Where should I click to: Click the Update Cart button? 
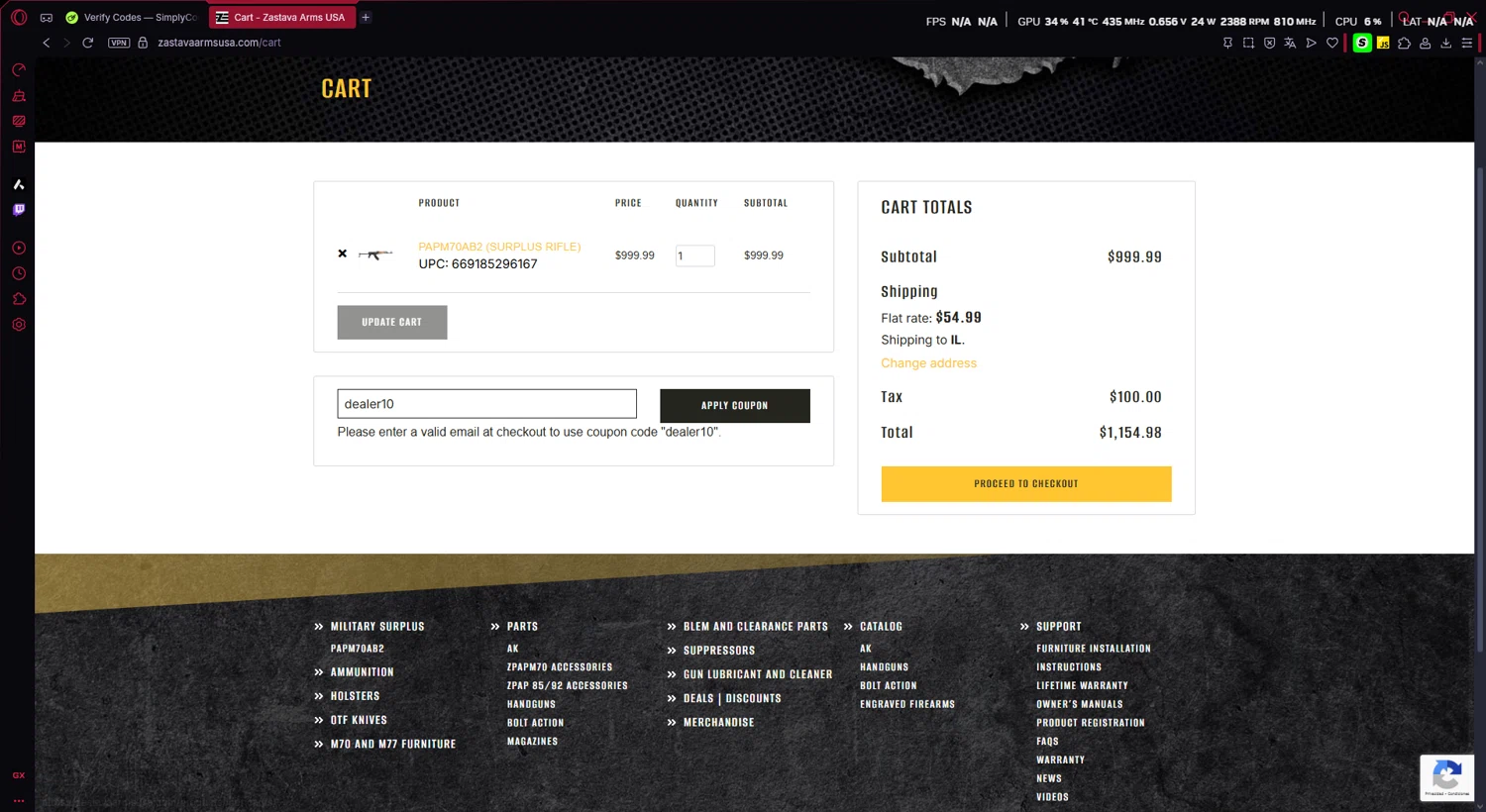pyautogui.click(x=392, y=322)
